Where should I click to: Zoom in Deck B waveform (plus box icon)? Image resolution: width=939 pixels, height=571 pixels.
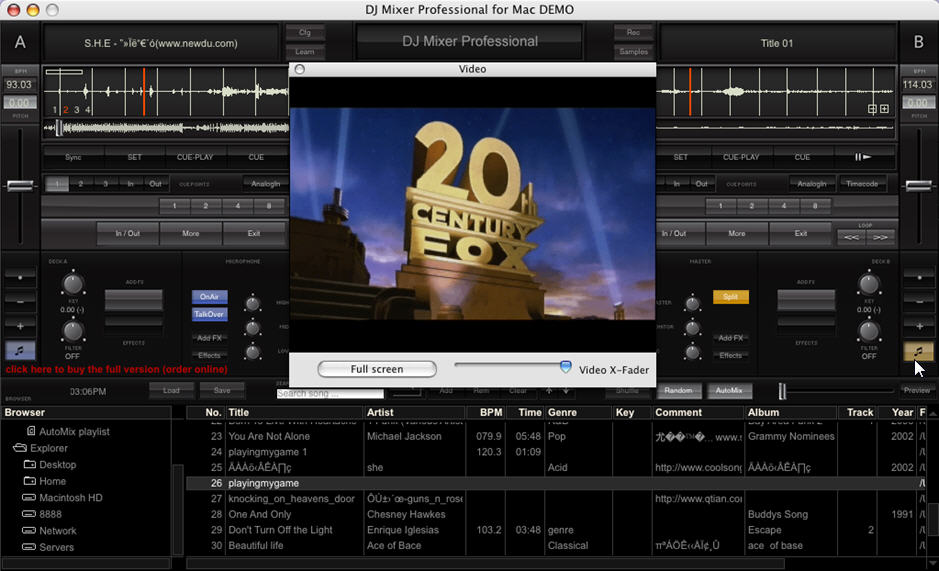pos(884,108)
